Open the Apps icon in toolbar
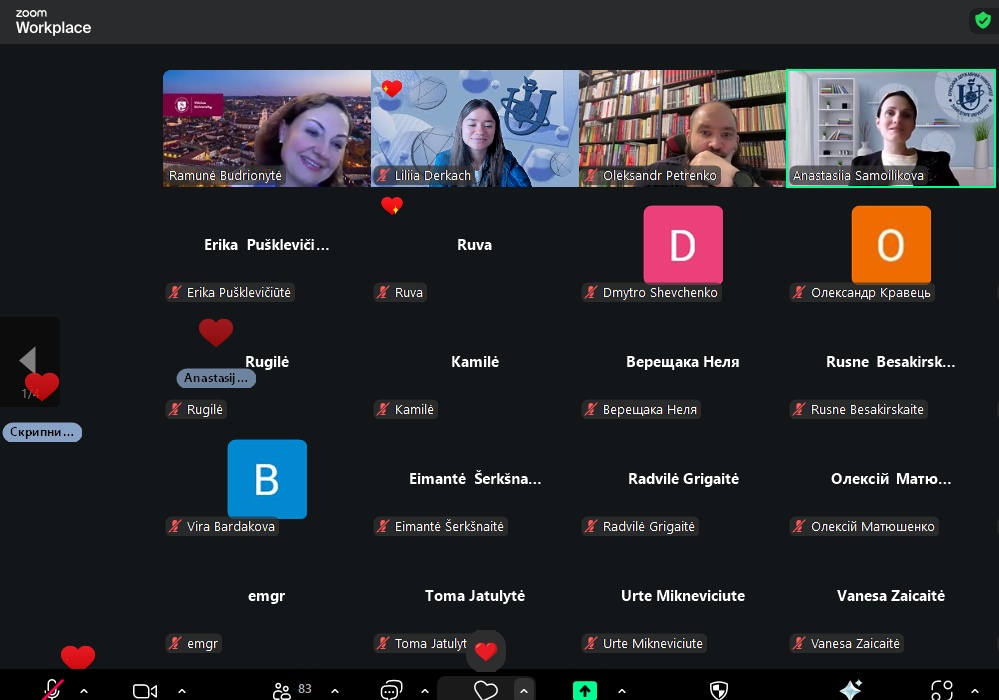Viewport: 999px width, 700px height. tap(942, 690)
